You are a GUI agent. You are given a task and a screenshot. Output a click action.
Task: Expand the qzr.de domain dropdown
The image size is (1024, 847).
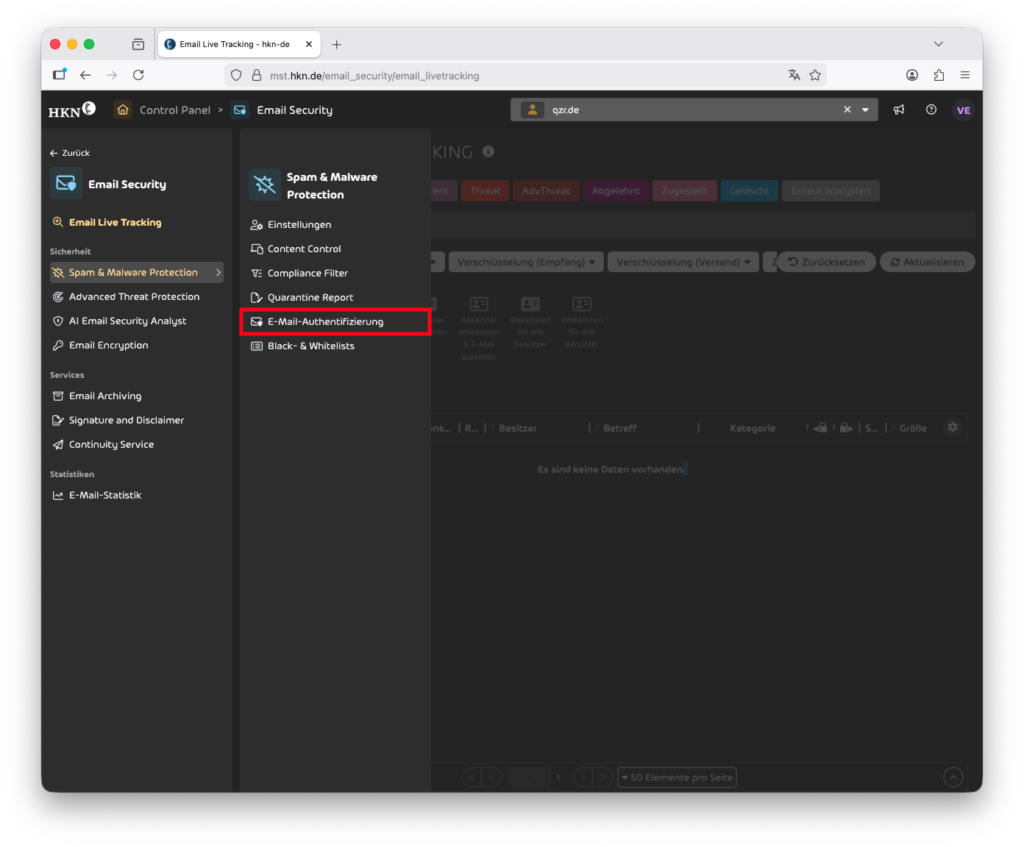(865, 110)
